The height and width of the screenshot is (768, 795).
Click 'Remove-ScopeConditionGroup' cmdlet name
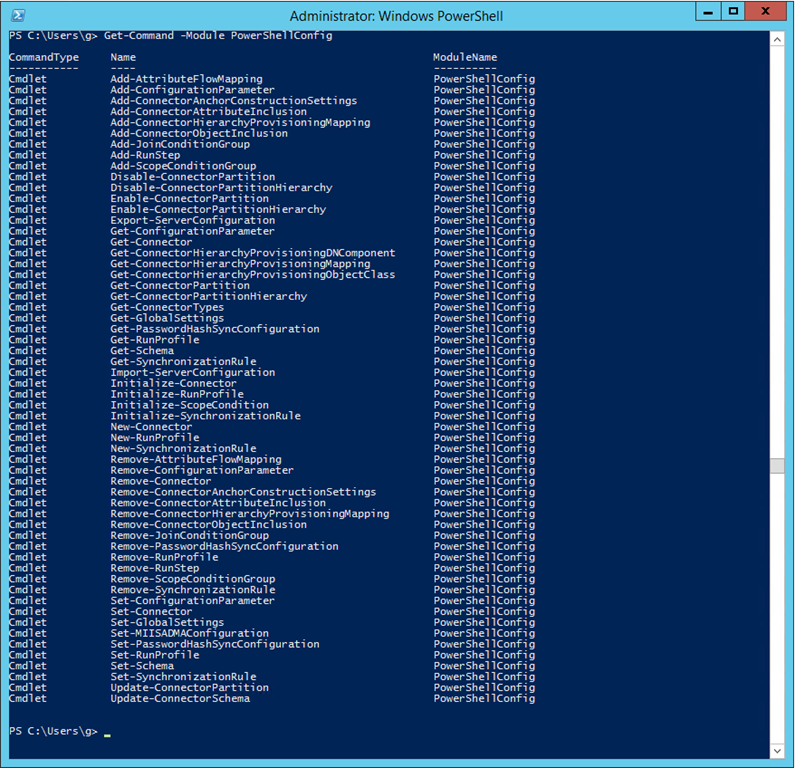tap(193, 579)
